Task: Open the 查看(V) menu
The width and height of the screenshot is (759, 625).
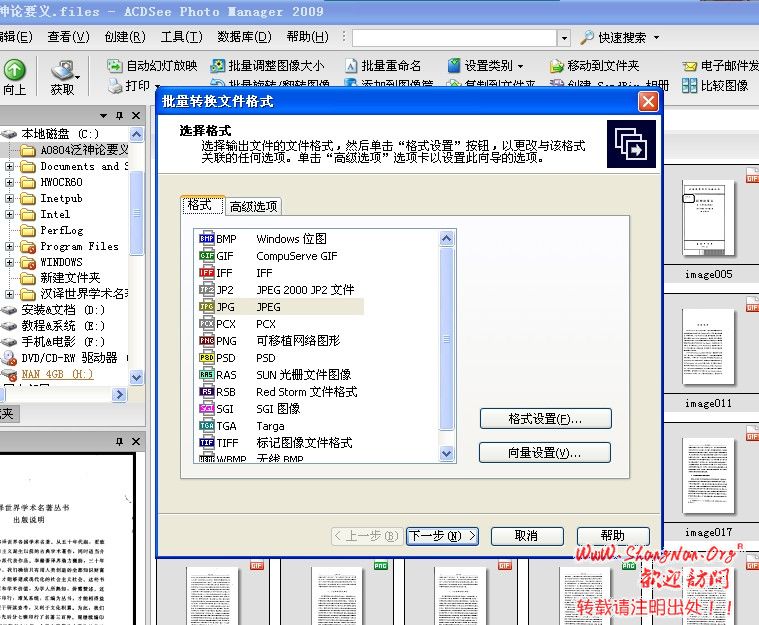Action: click(68, 37)
